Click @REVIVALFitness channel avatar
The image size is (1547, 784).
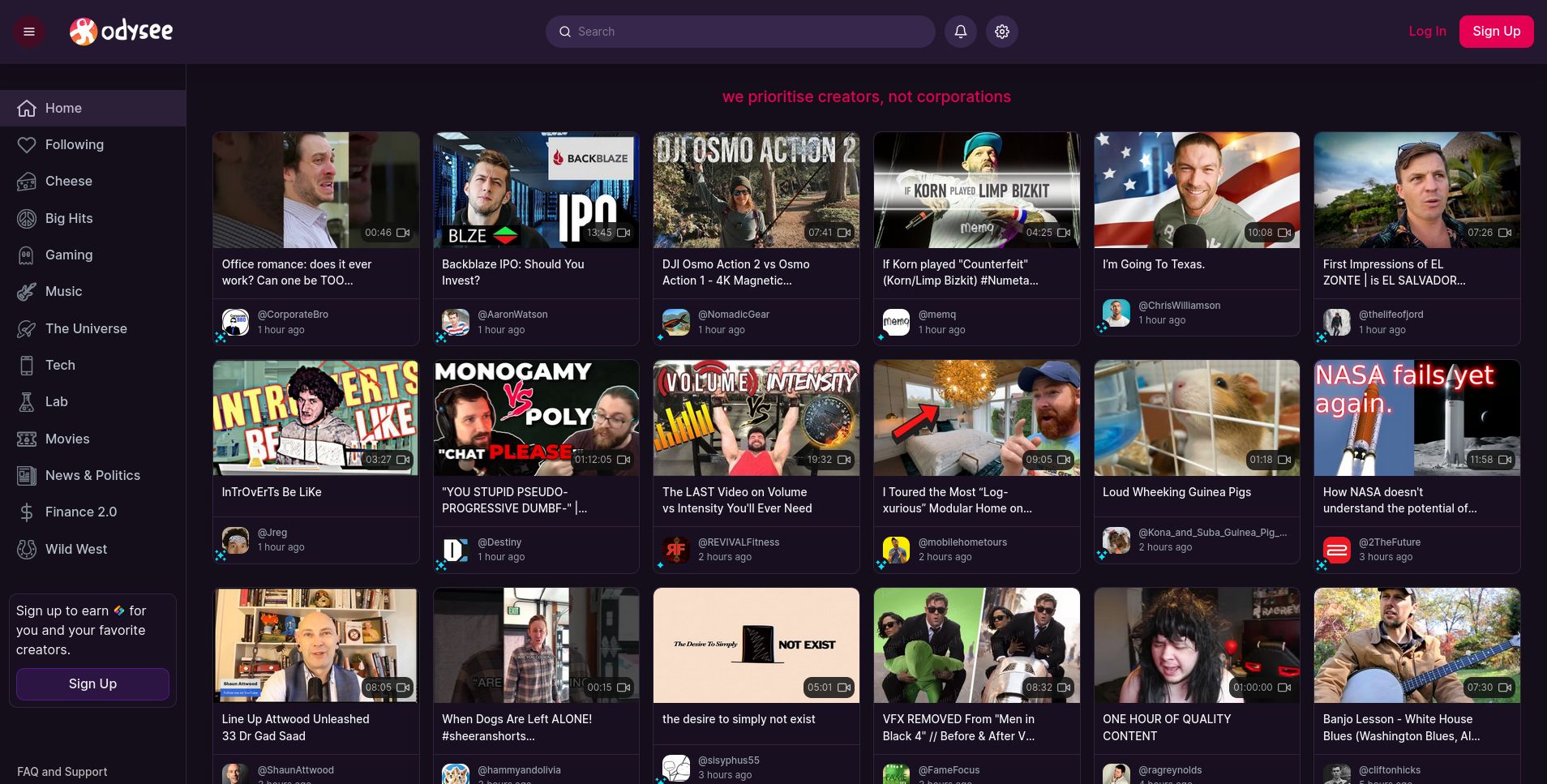(676, 550)
